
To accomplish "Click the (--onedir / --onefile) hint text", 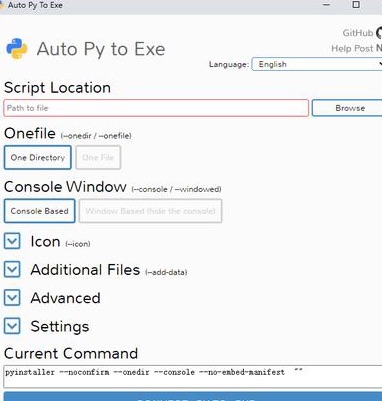I will click(x=96, y=136).
